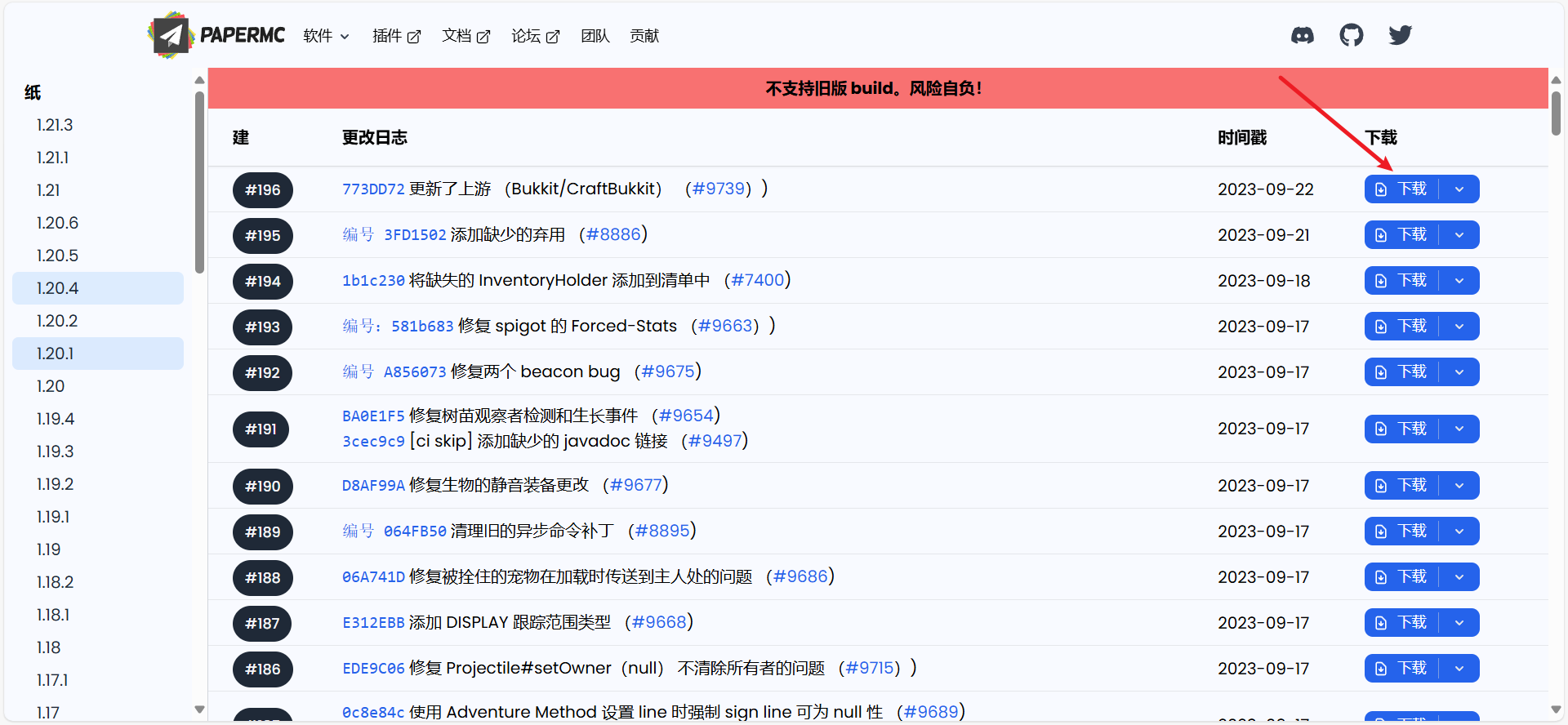1568x725 pixels.
Task: Open commit link 773DD72
Action: coord(373,189)
